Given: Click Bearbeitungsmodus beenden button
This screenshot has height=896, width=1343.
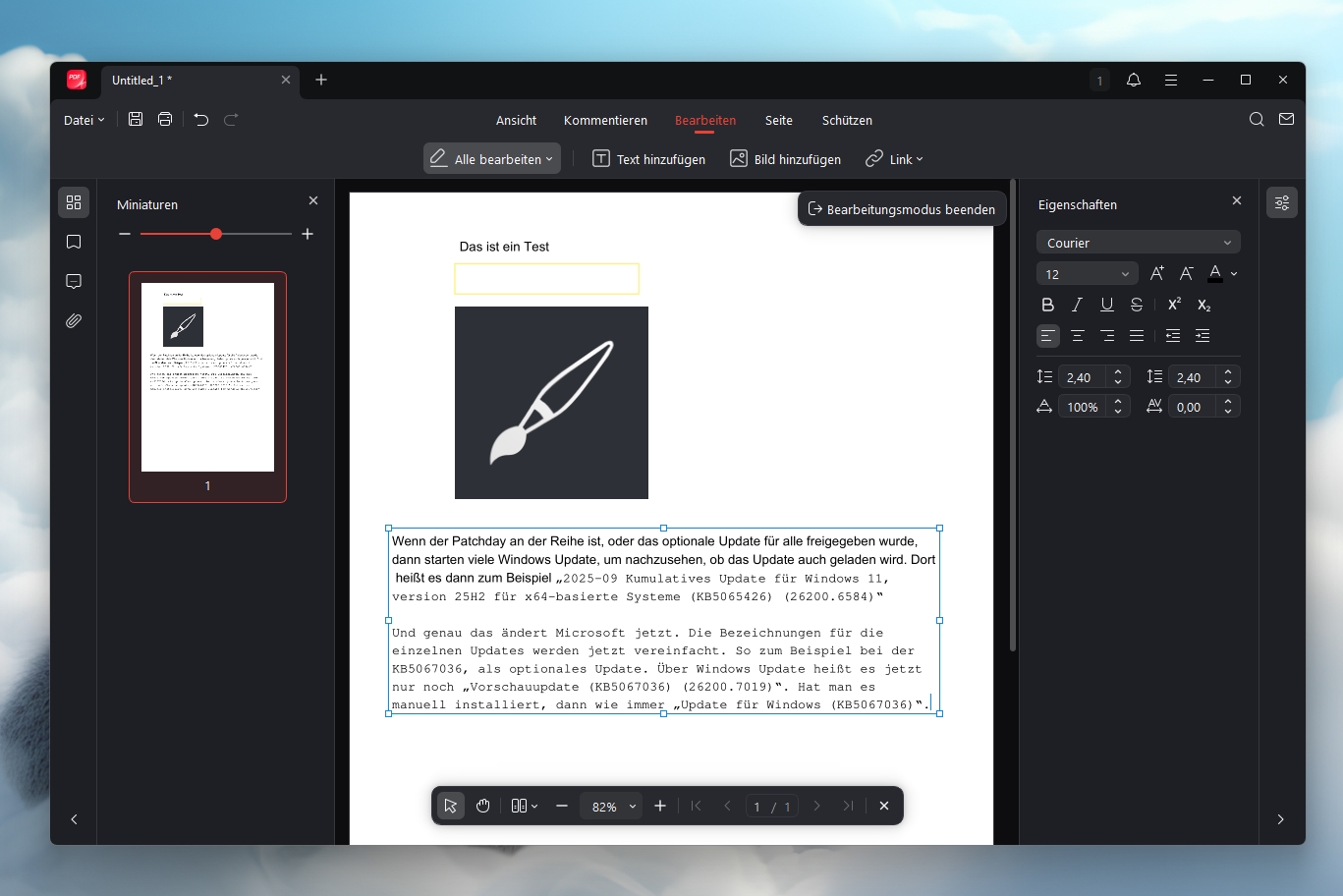Looking at the screenshot, I should click(x=901, y=209).
